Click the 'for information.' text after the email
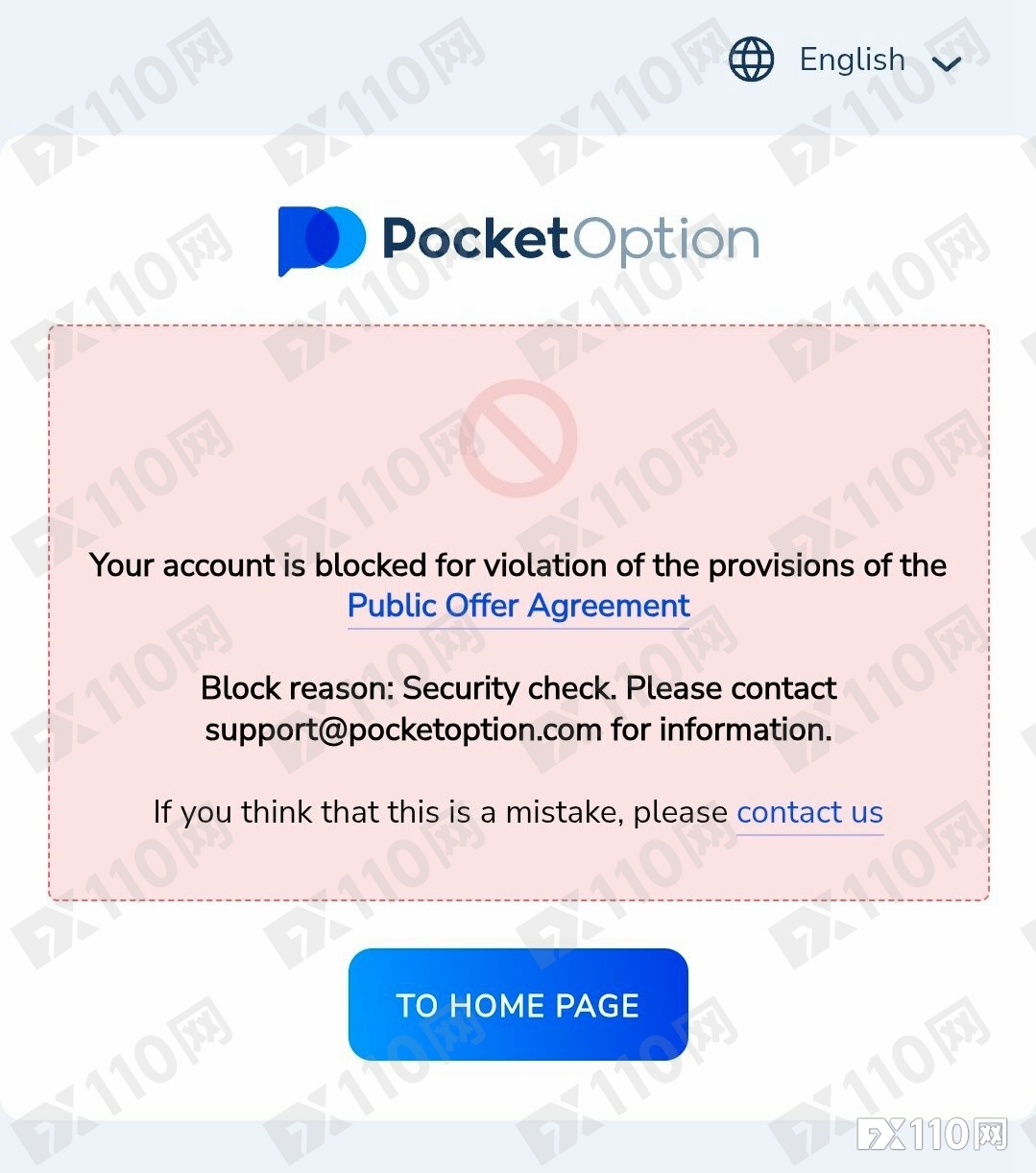This screenshot has width=1036, height=1173. (721, 730)
